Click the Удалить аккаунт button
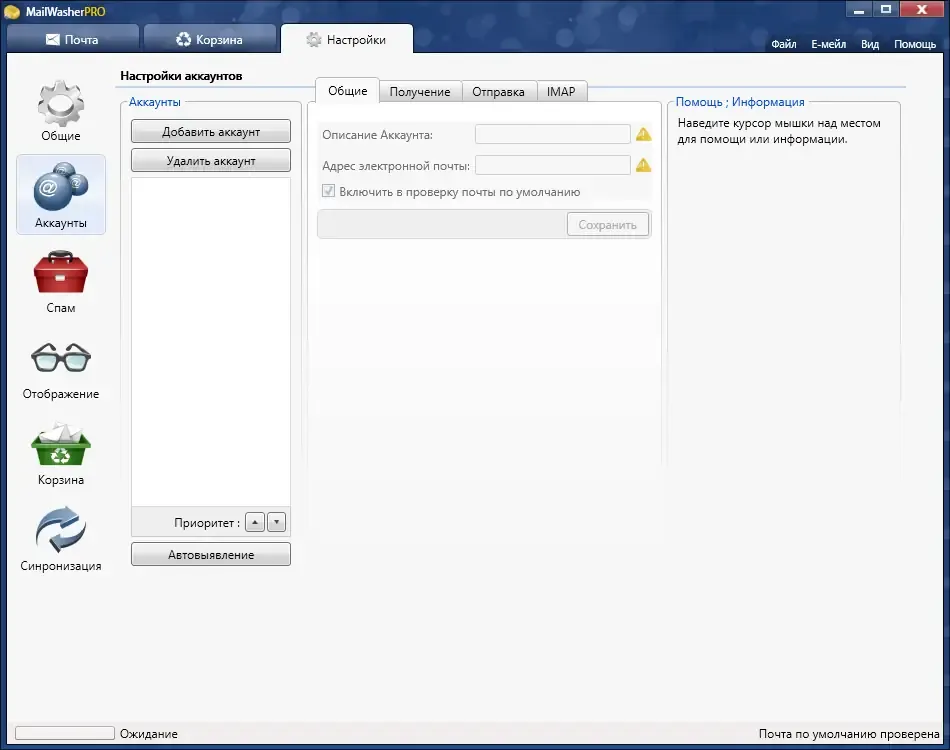The height and width of the screenshot is (750, 950). (211, 161)
